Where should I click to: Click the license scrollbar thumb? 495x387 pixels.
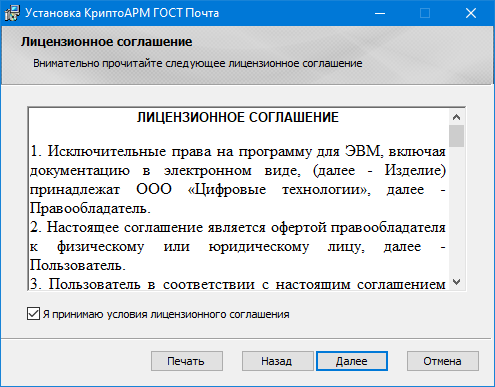coord(456,136)
